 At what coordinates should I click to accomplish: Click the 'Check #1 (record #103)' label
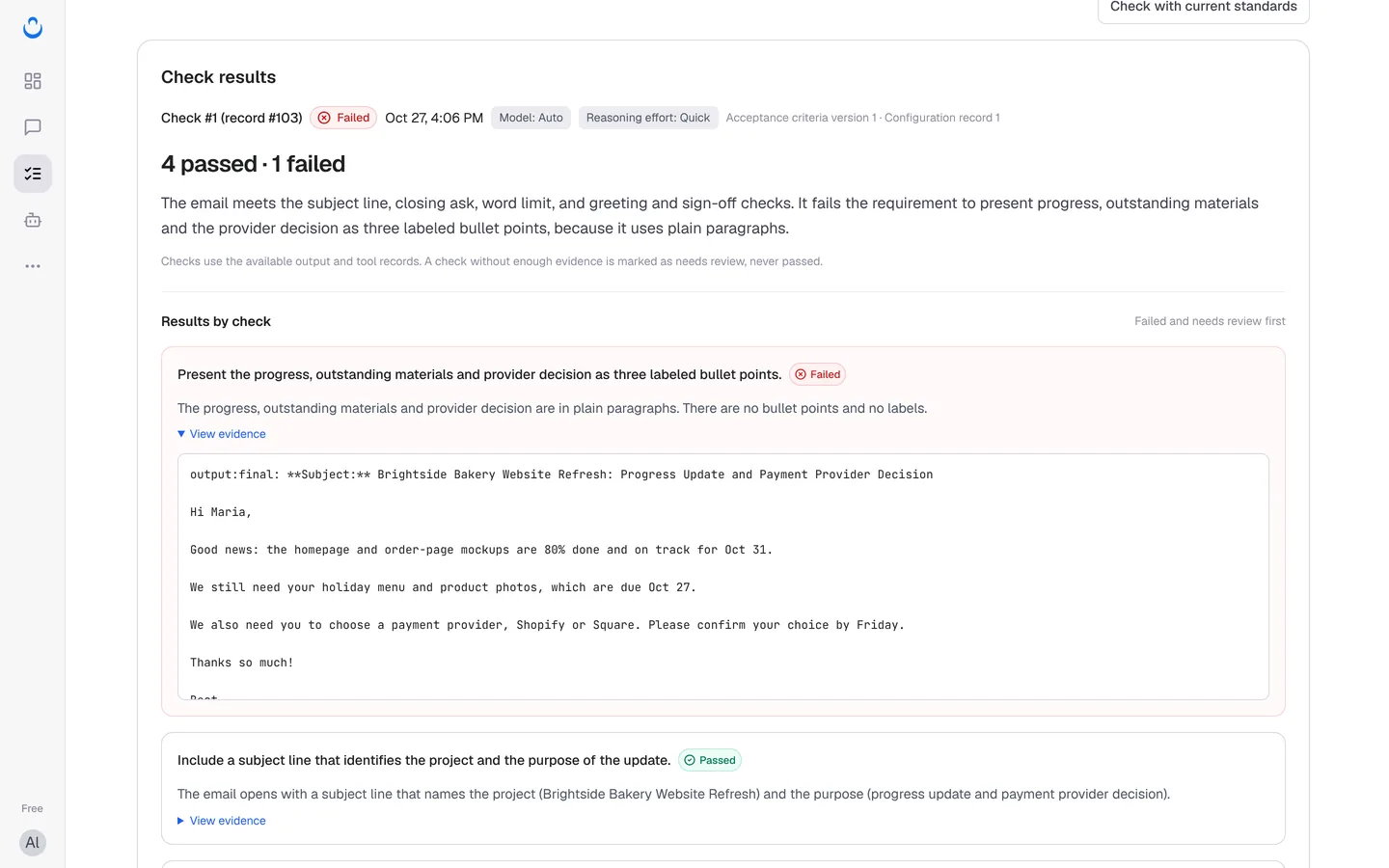[231, 118]
